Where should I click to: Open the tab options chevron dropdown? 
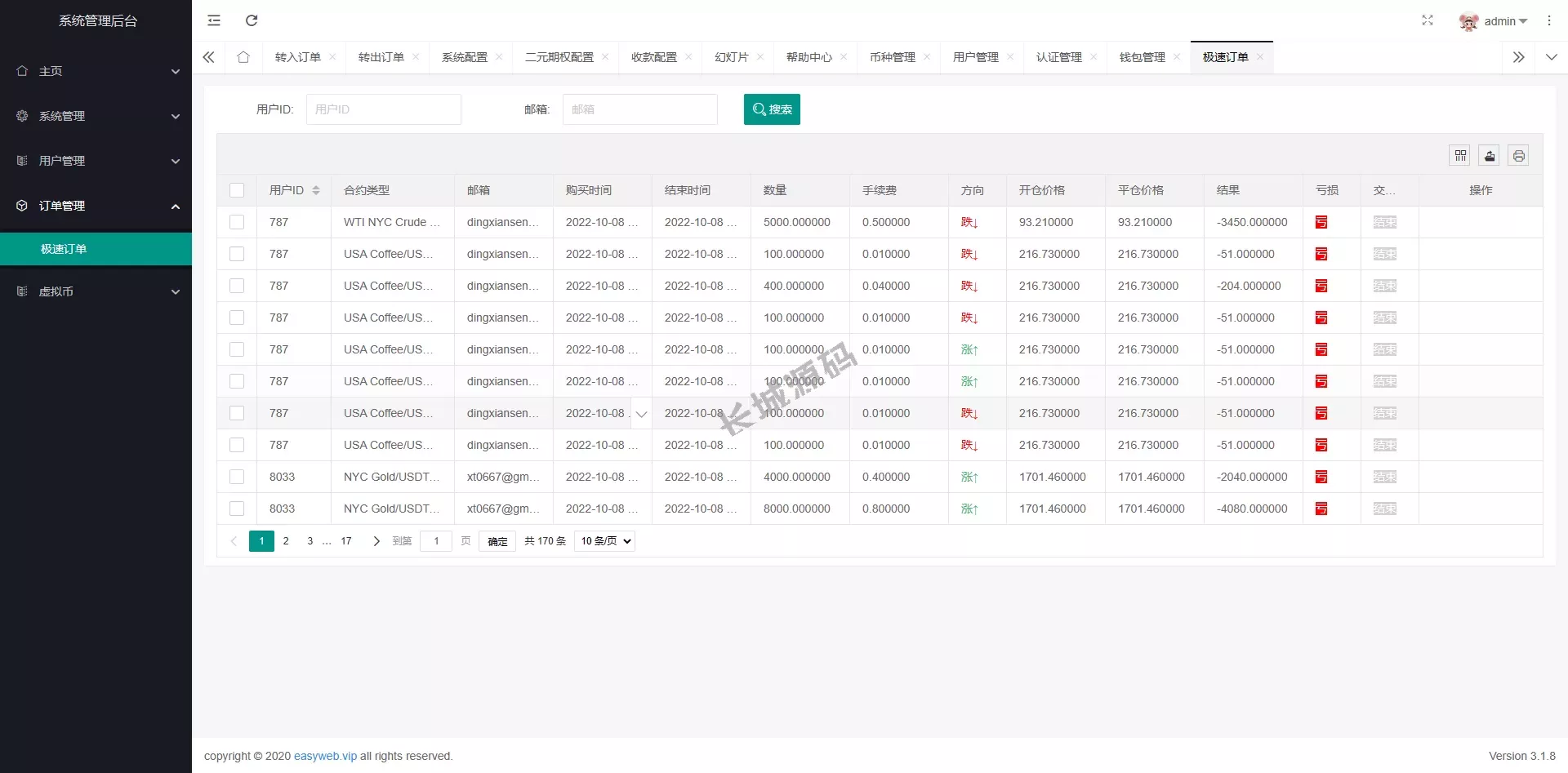(1551, 57)
